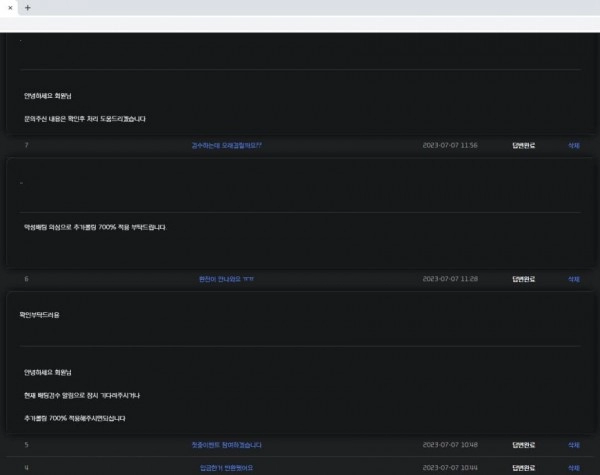Open inquiry titled 환전이 안나와요 ㅠㅠ
The height and width of the screenshot is (475, 600).
[x=226, y=279]
